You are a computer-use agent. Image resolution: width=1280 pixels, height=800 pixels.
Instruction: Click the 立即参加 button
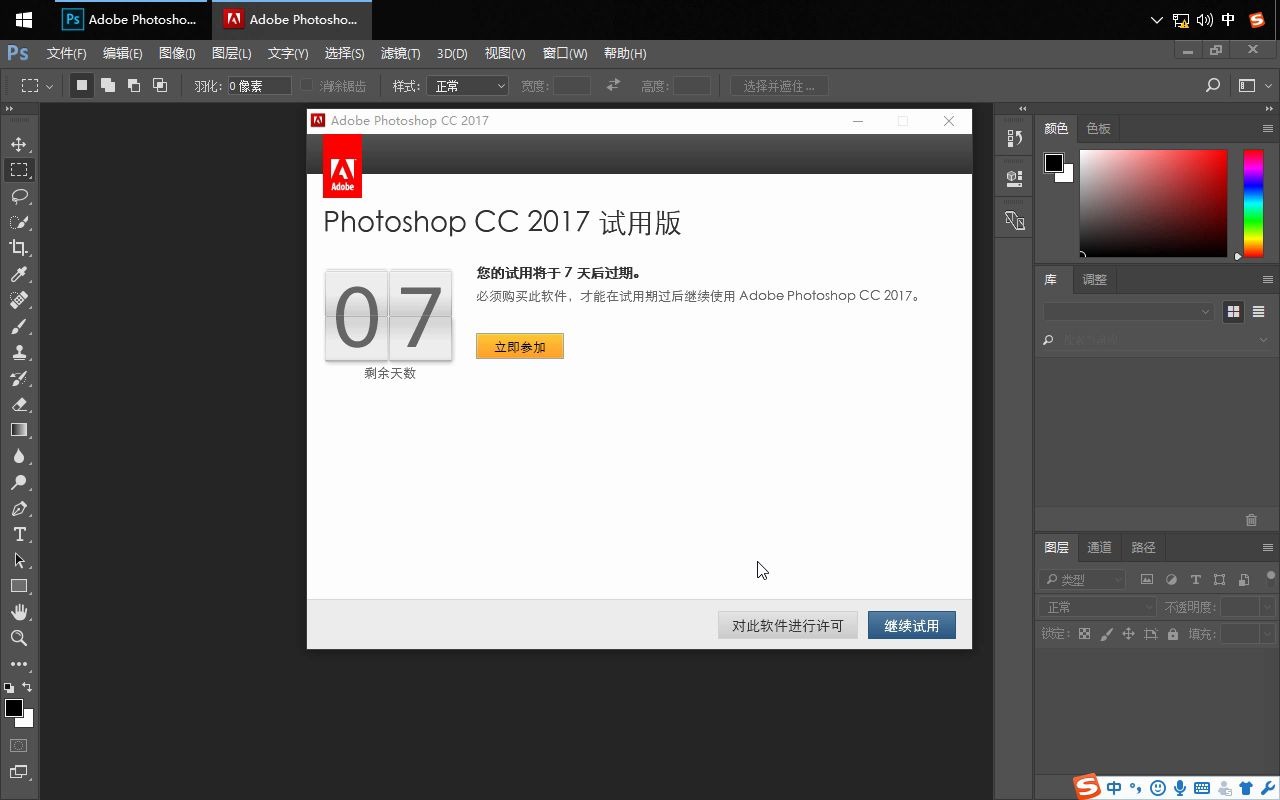[x=520, y=345]
